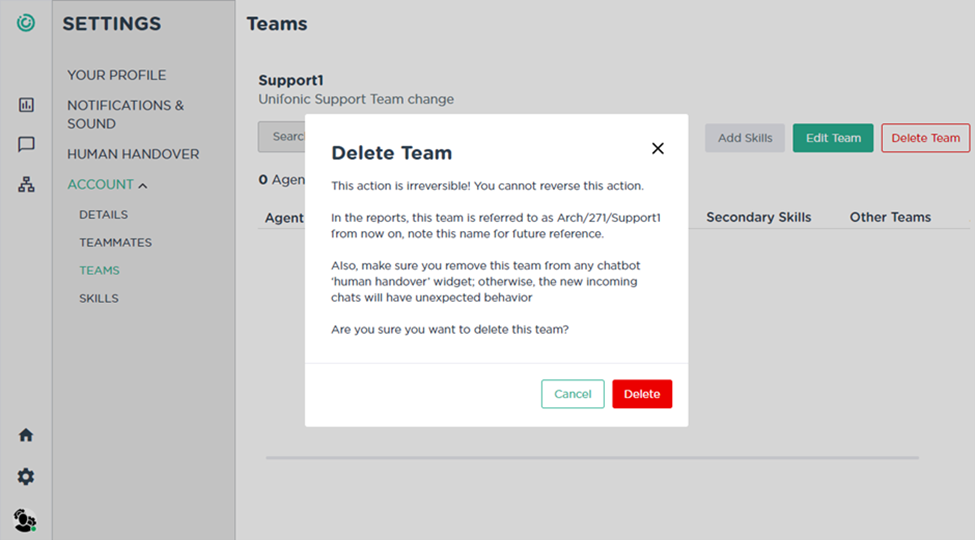
Task: Click the Support1 team name
Action: pyautogui.click(x=291, y=80)
